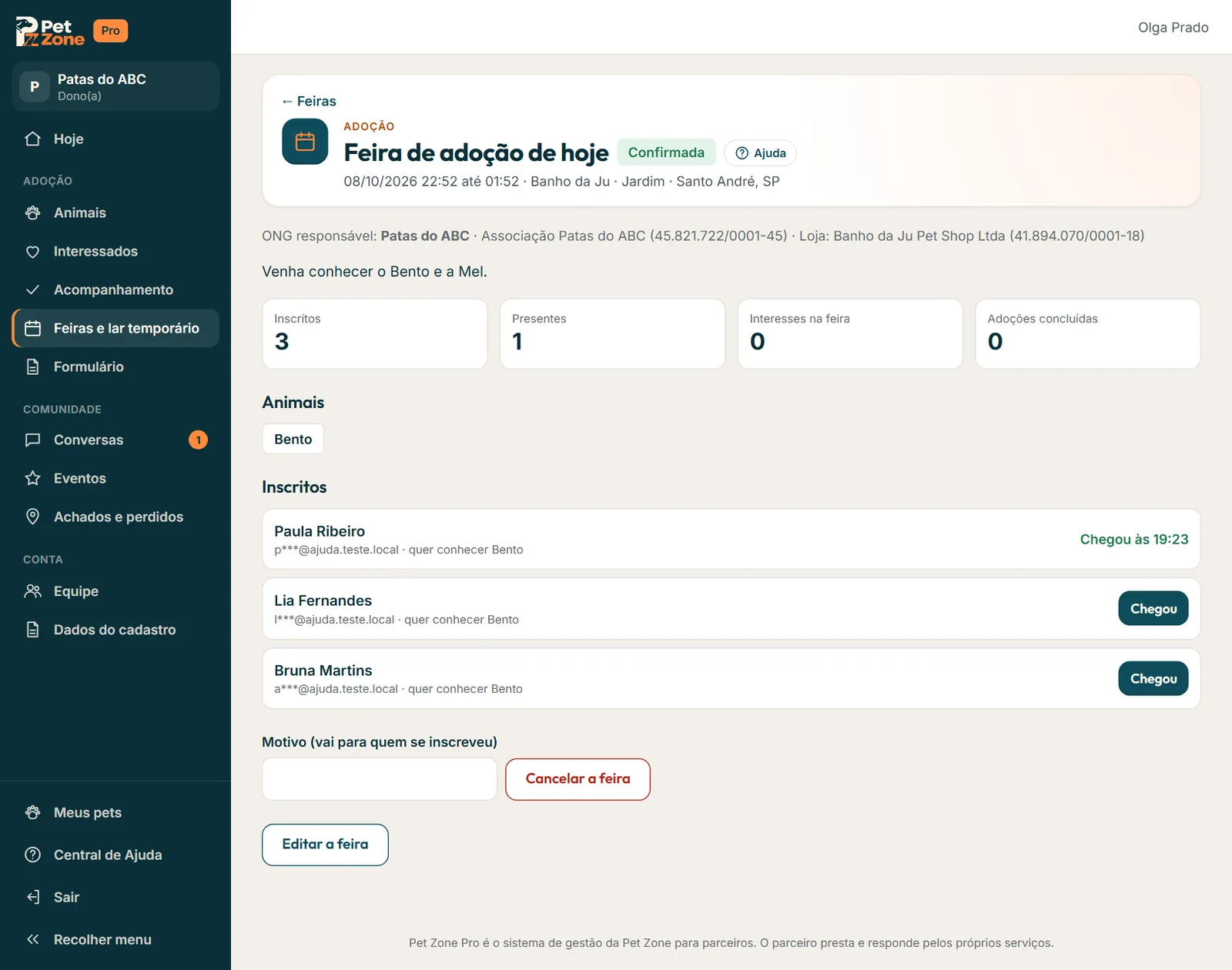The image size is (1232, 970).
Task: Click the Dados do cadastro document icon
Action: (32, 630)
